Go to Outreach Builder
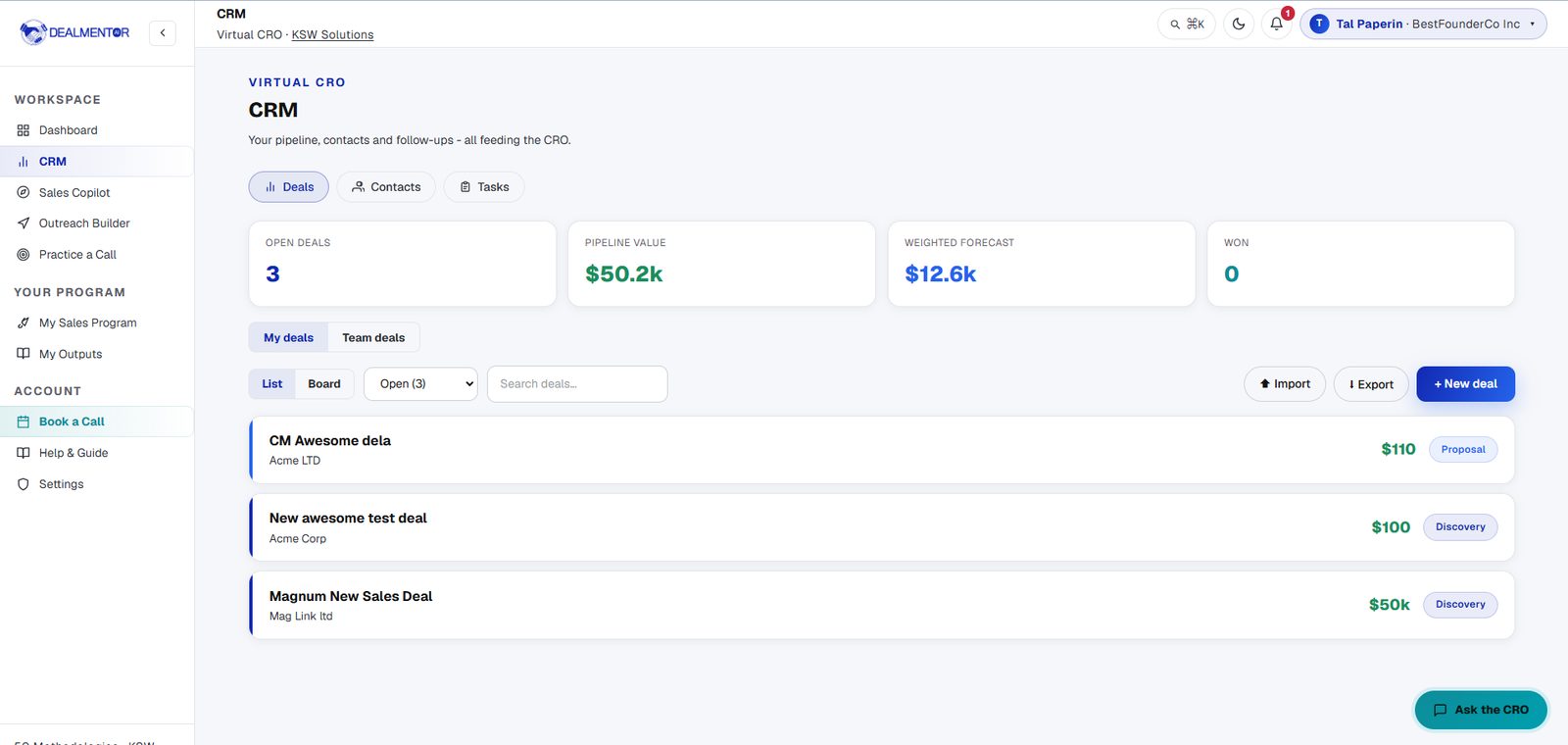 click(96, 223)
